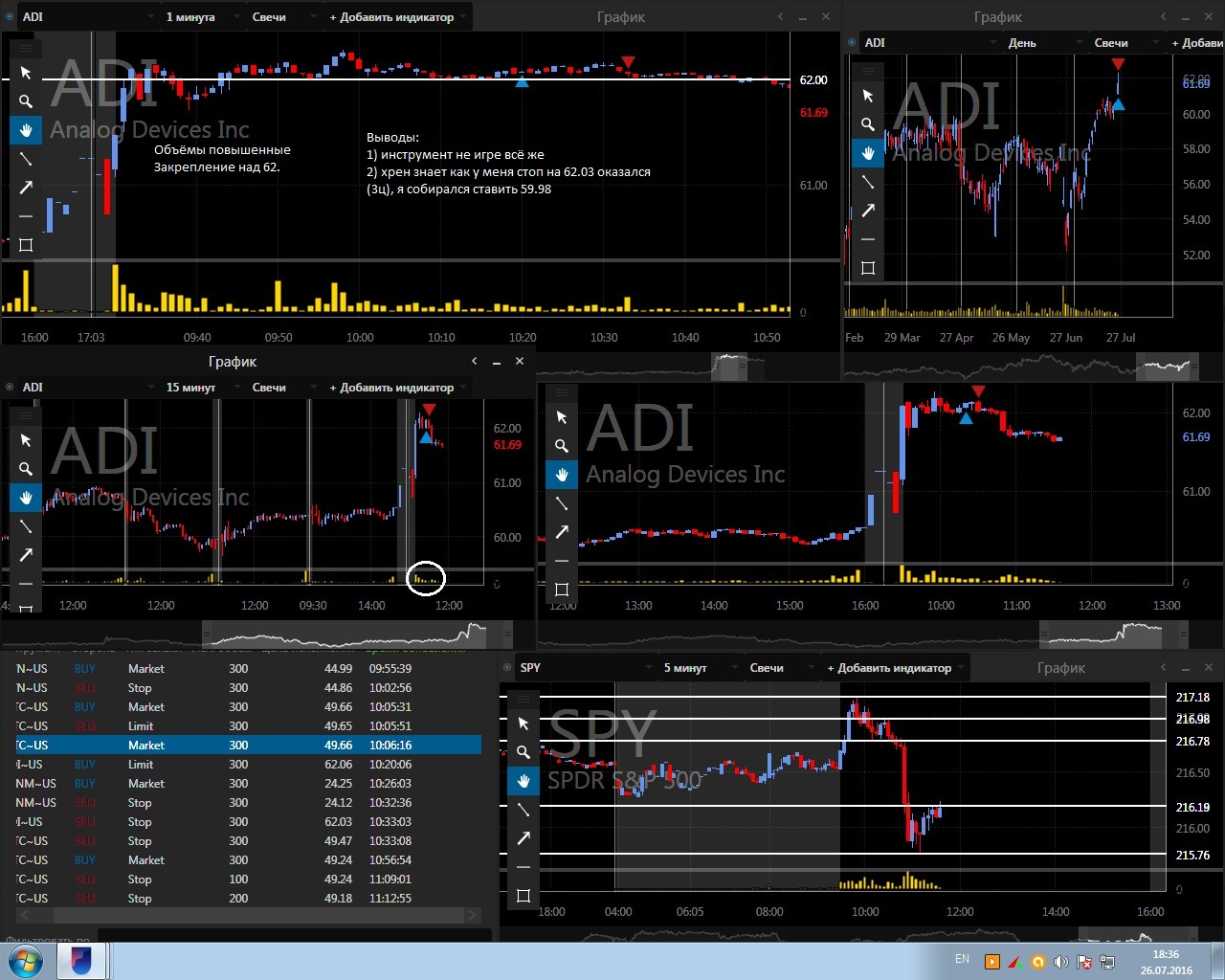Screen dimensions: 1225x980
Task: Select pointer tool in ADI 1-minute chart
Action: pyautogui.click(x=26, y=73)
